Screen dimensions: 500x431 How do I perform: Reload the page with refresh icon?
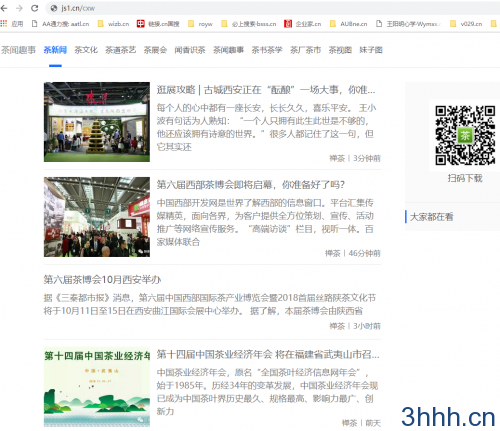[35, 8]
